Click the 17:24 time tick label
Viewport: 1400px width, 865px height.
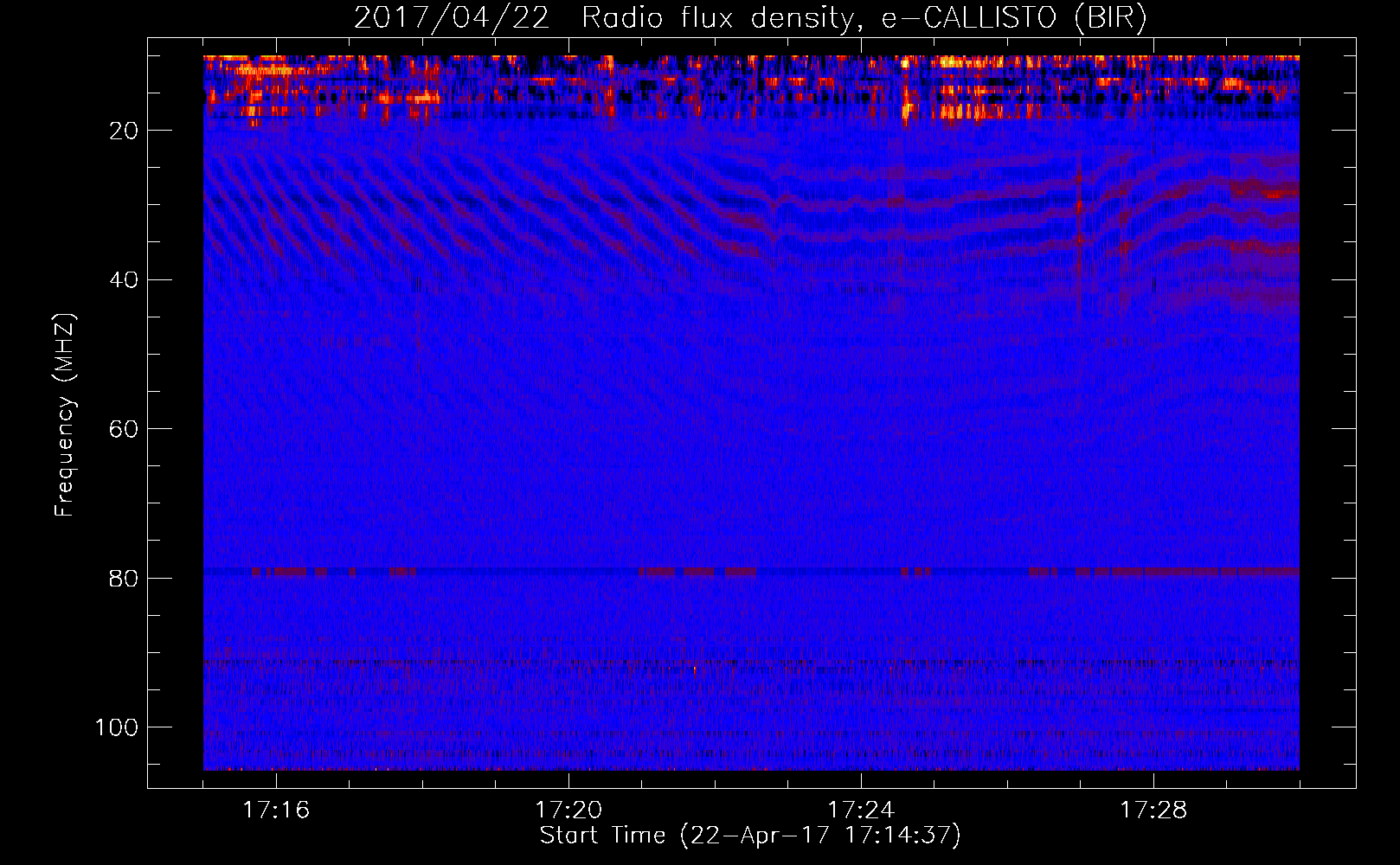[861, 811]
